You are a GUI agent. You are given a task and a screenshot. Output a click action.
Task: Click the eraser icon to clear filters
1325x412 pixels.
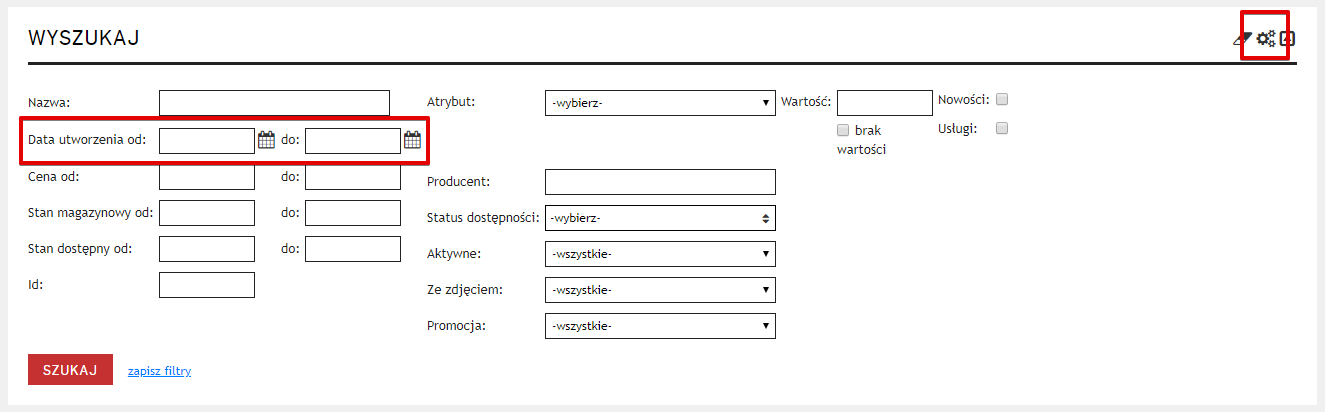[1242, 39]
